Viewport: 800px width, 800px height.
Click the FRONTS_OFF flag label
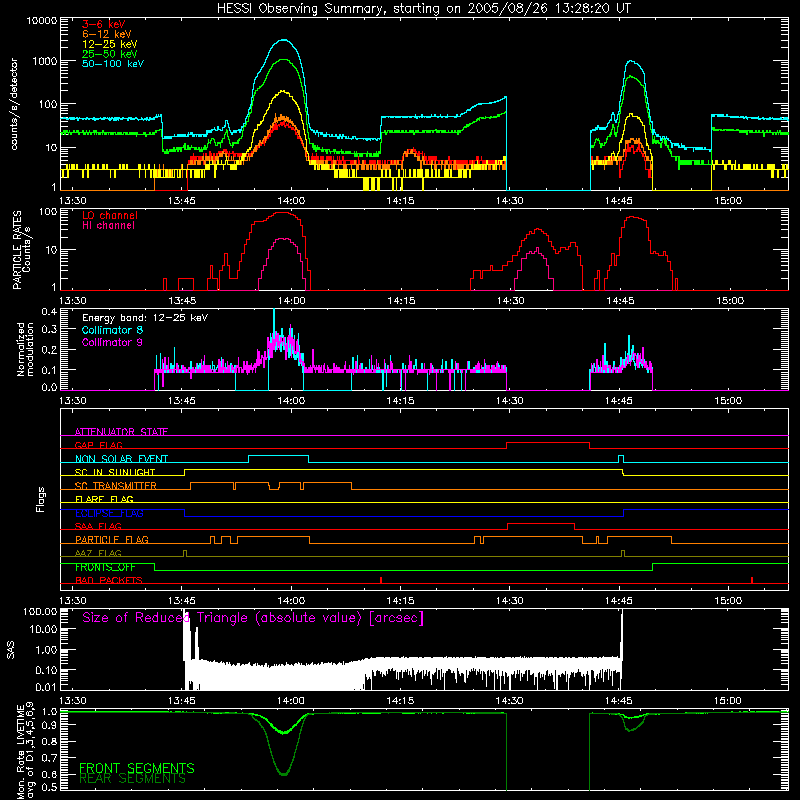(105, 567)
